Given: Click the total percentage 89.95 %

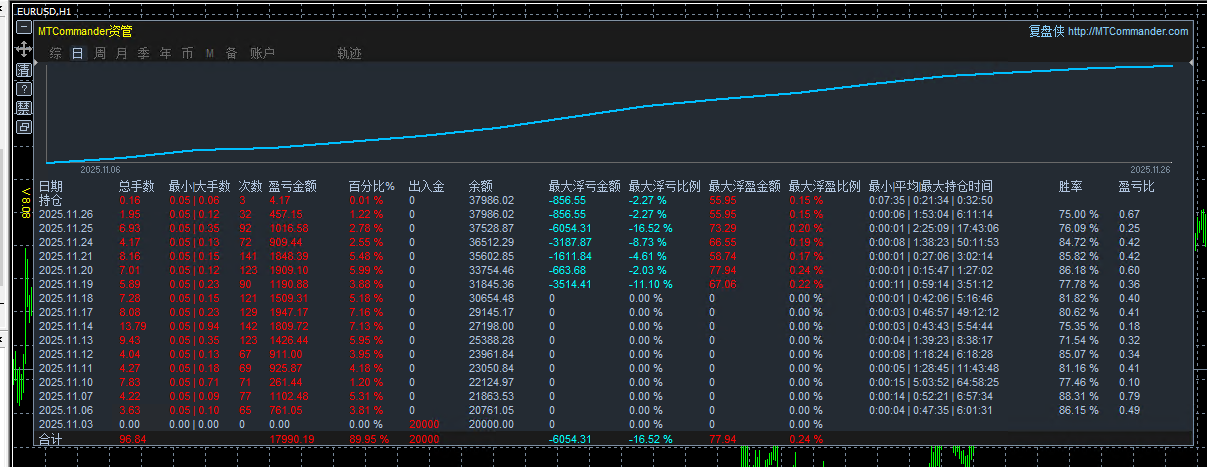Looking at the screenshot, I should (370, 439).
